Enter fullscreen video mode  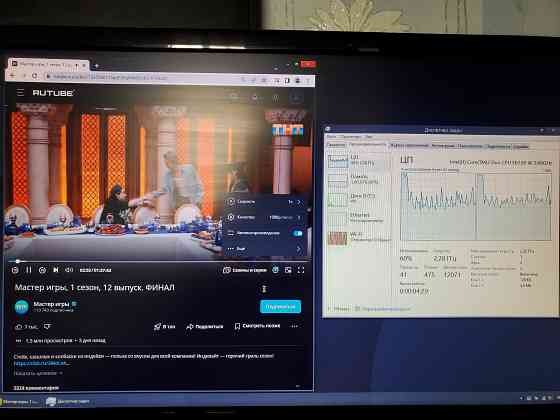pos(301,270)
